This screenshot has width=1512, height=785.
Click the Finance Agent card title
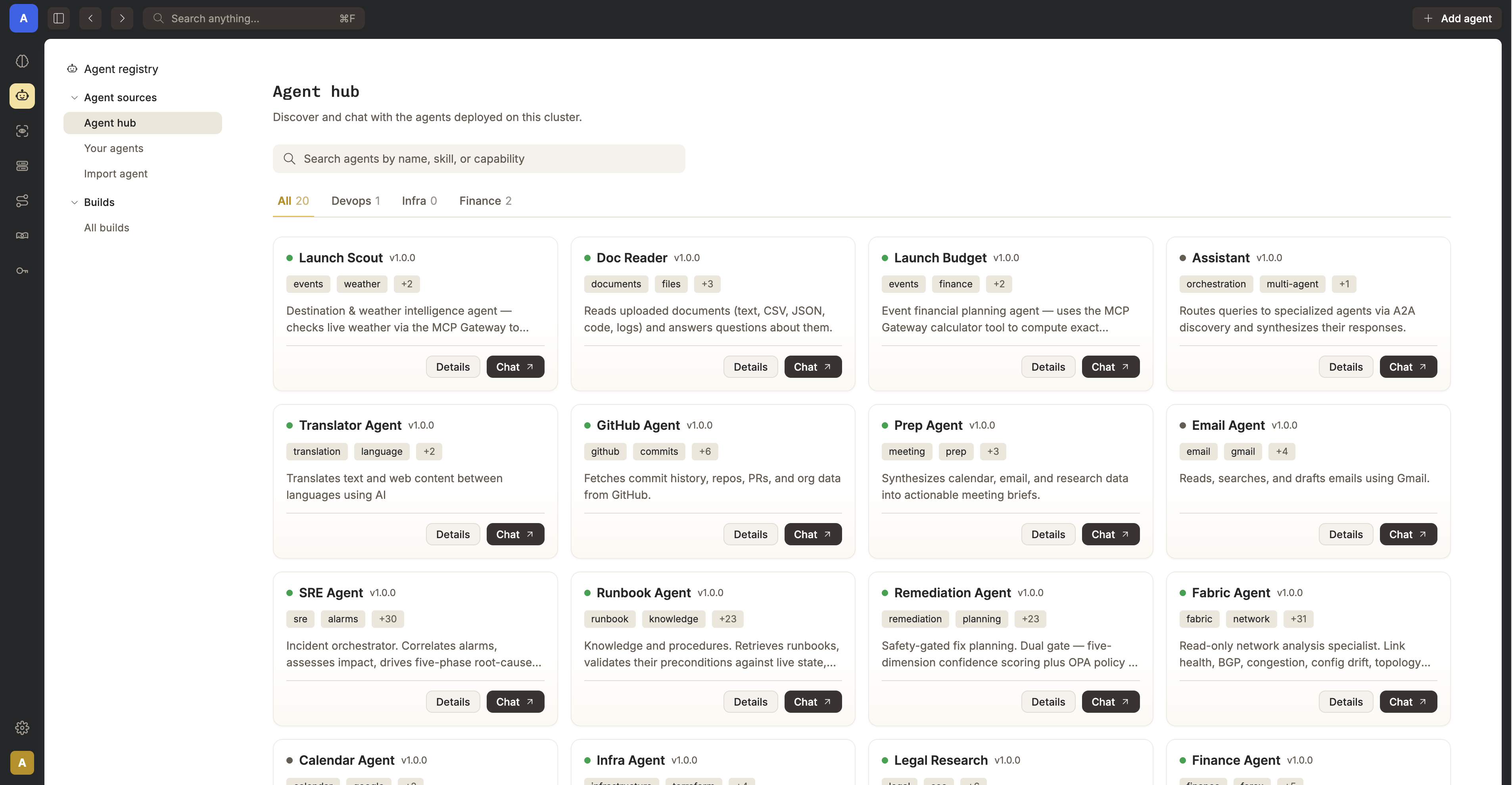pyautogui.click(x=1236, y=760)
